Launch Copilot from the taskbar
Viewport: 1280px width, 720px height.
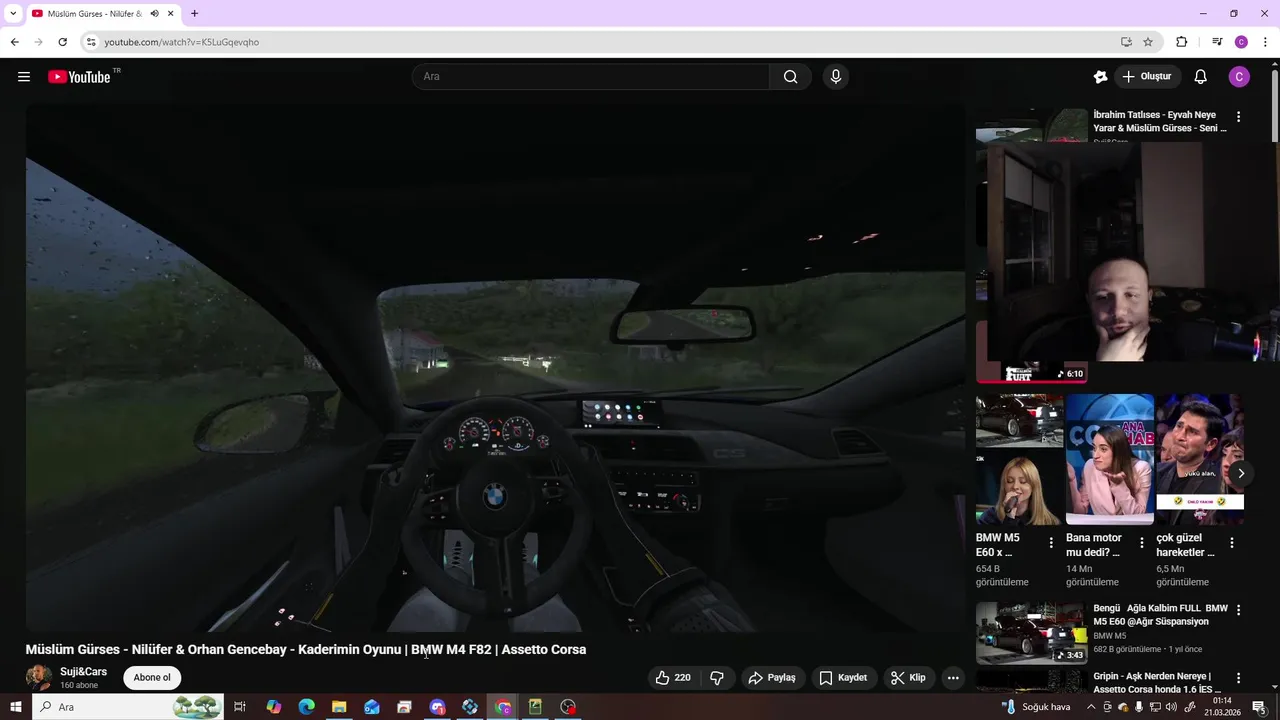click(x=273, y=707)
